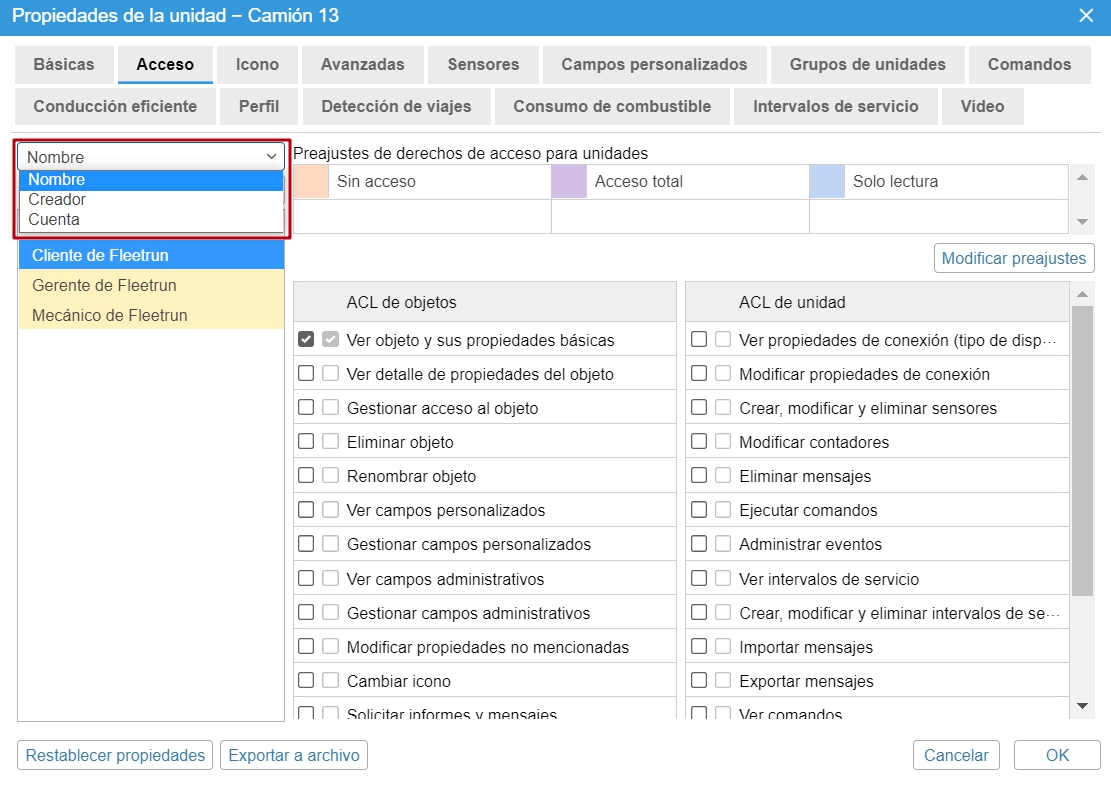Open the Intervalos de servicio tab

835,106
